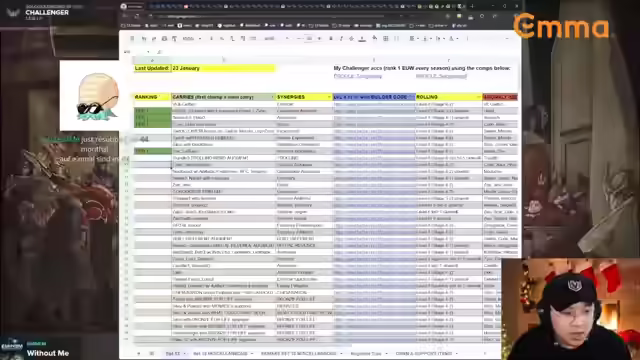
Task: Open the borders tool in toolbar
Action: tap(386, 39)
